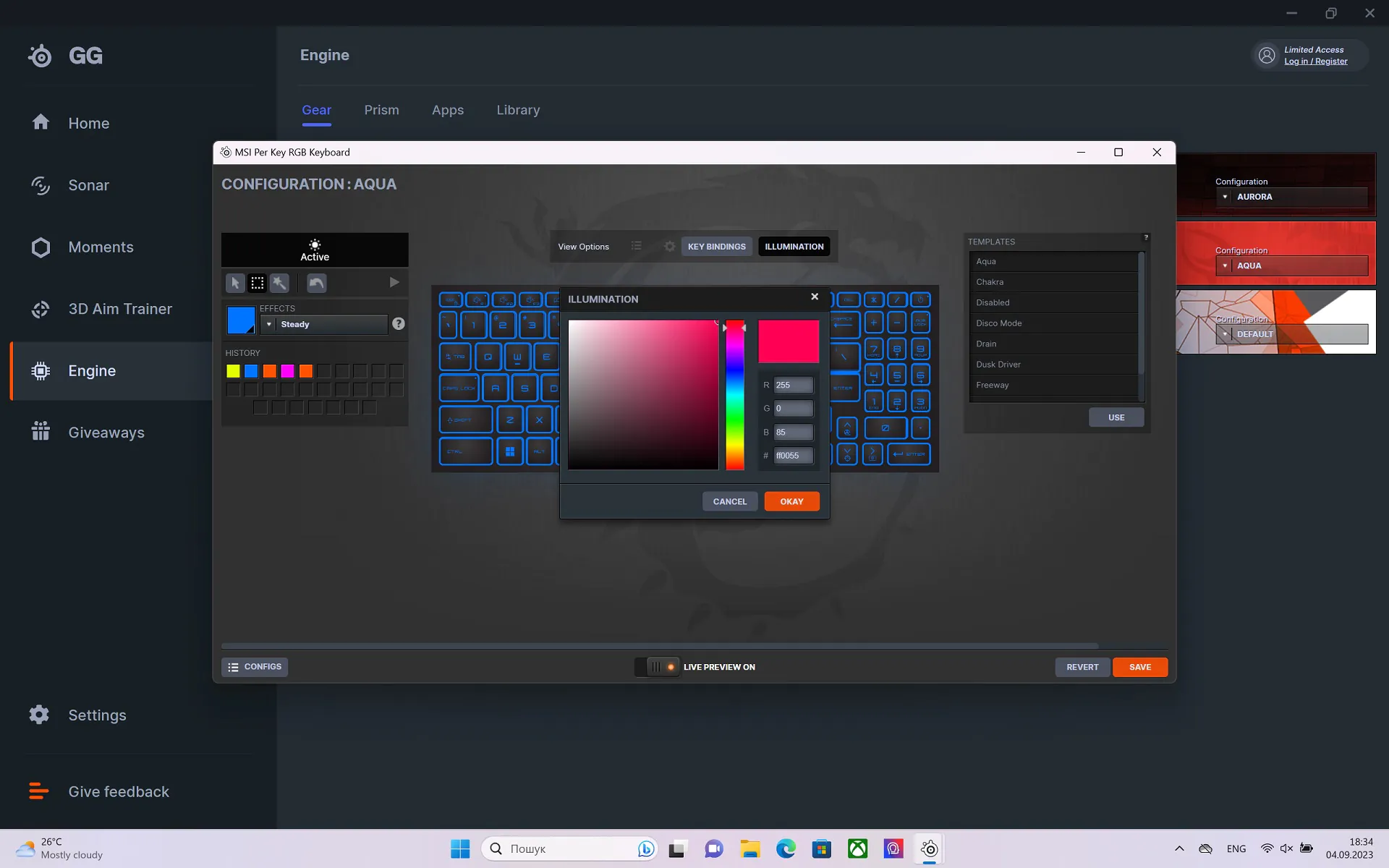Open the CONFIGS list button
The width and height of the screenshot is (1389, 868).
tap(255, 667)
